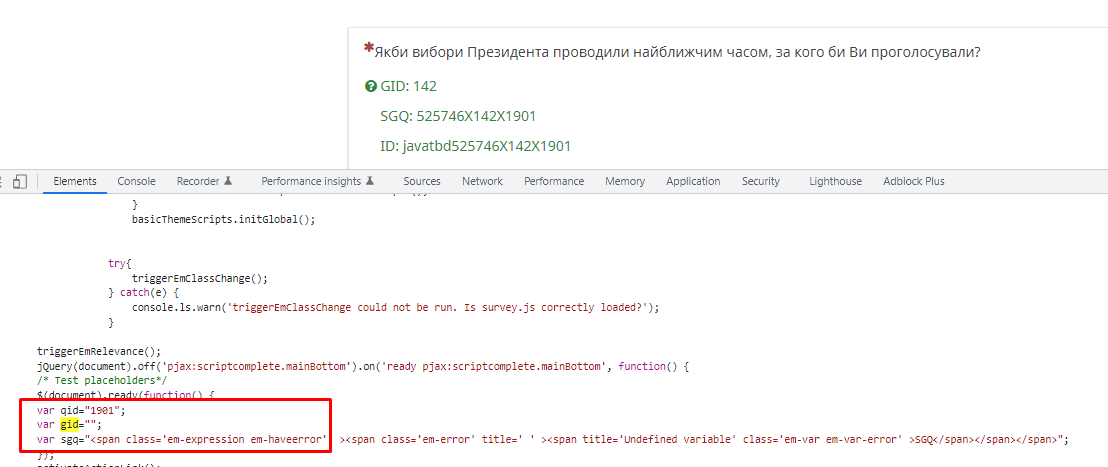This screenshot has width=1108, height=467.
Task: Click the flask icon beside Recorder
Action: (228, 181)
